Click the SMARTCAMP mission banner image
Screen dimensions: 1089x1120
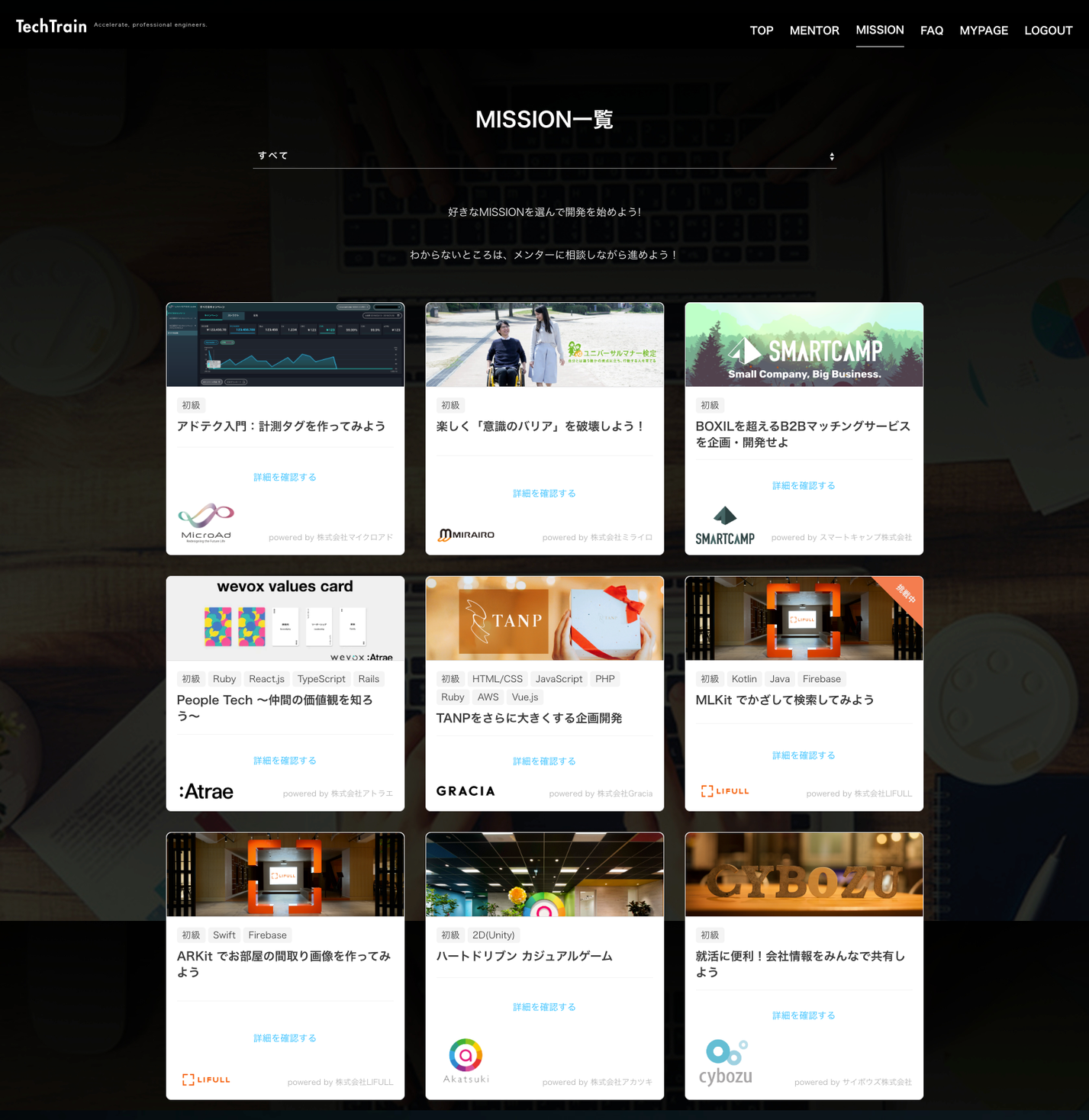804,344
